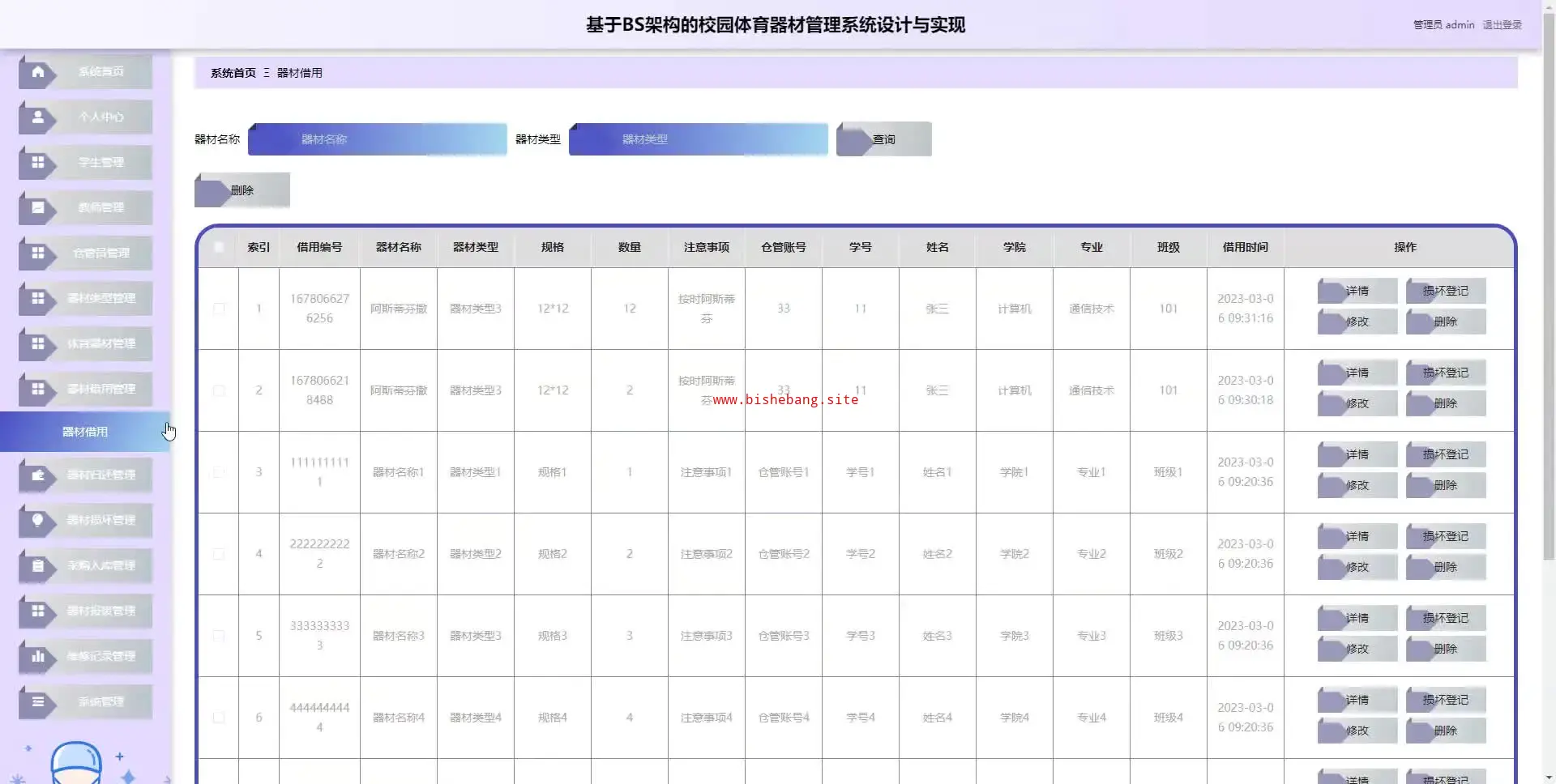This screenshot has width=1556, height=784.
Task: Check the checkbox for row 1
Action: 219,309
